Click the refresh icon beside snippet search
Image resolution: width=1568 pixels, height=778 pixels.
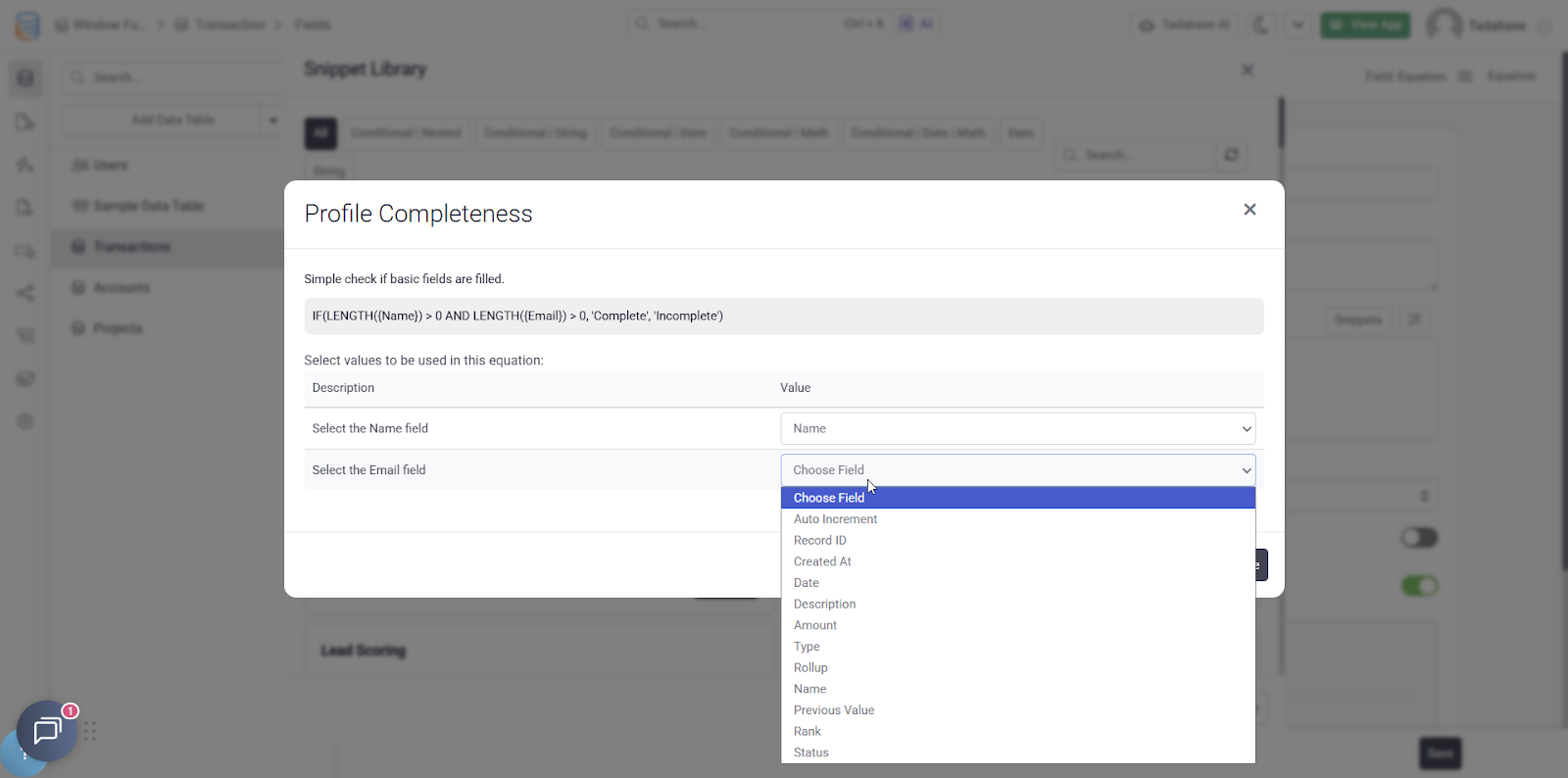tap(1231, 155)
